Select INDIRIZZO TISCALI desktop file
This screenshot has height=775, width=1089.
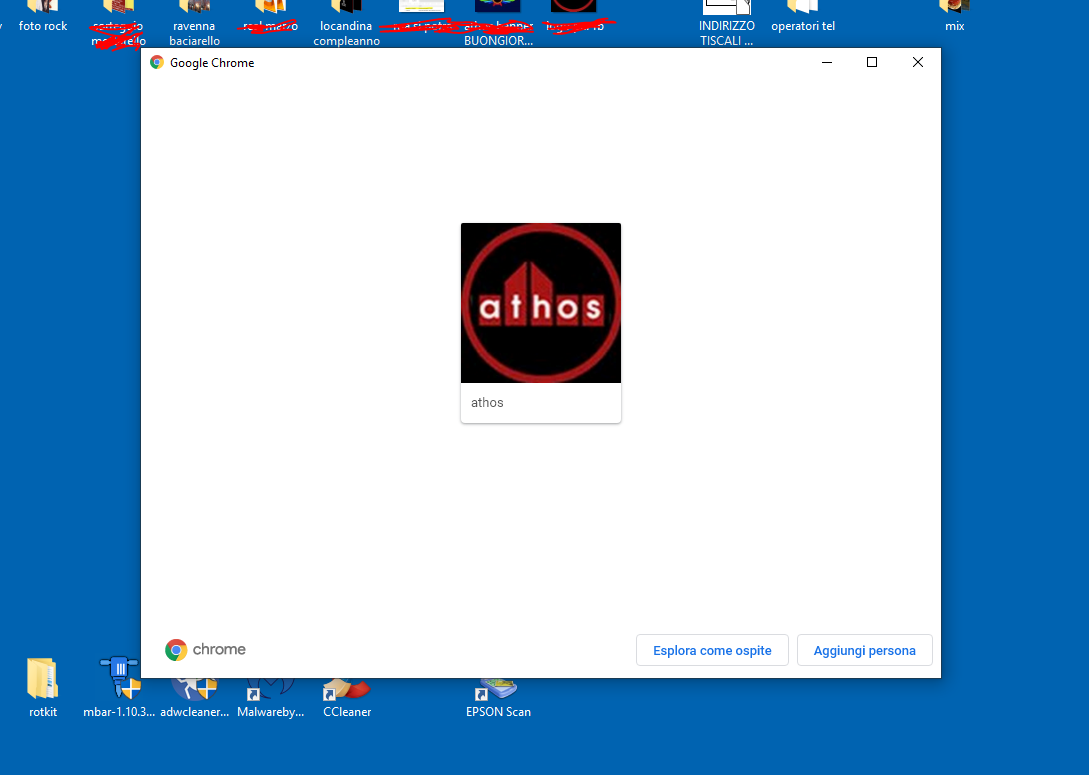click(x=726, y=23)
